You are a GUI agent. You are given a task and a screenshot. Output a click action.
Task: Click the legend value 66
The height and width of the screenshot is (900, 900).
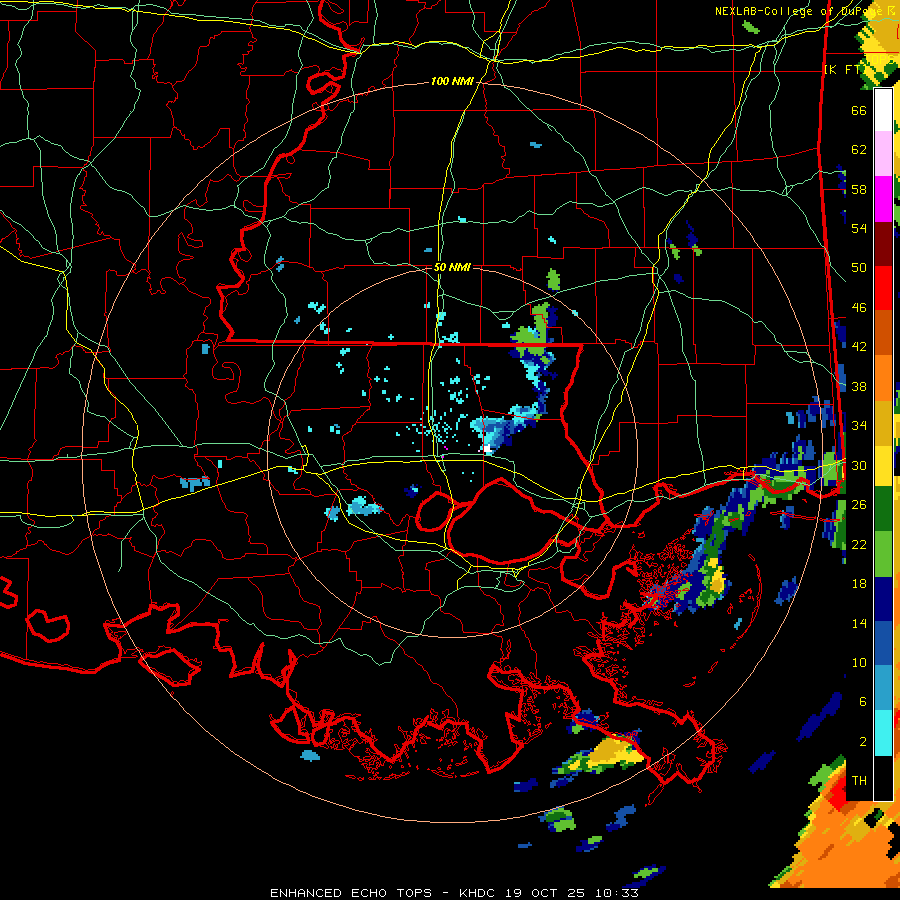tap(859, 110)
